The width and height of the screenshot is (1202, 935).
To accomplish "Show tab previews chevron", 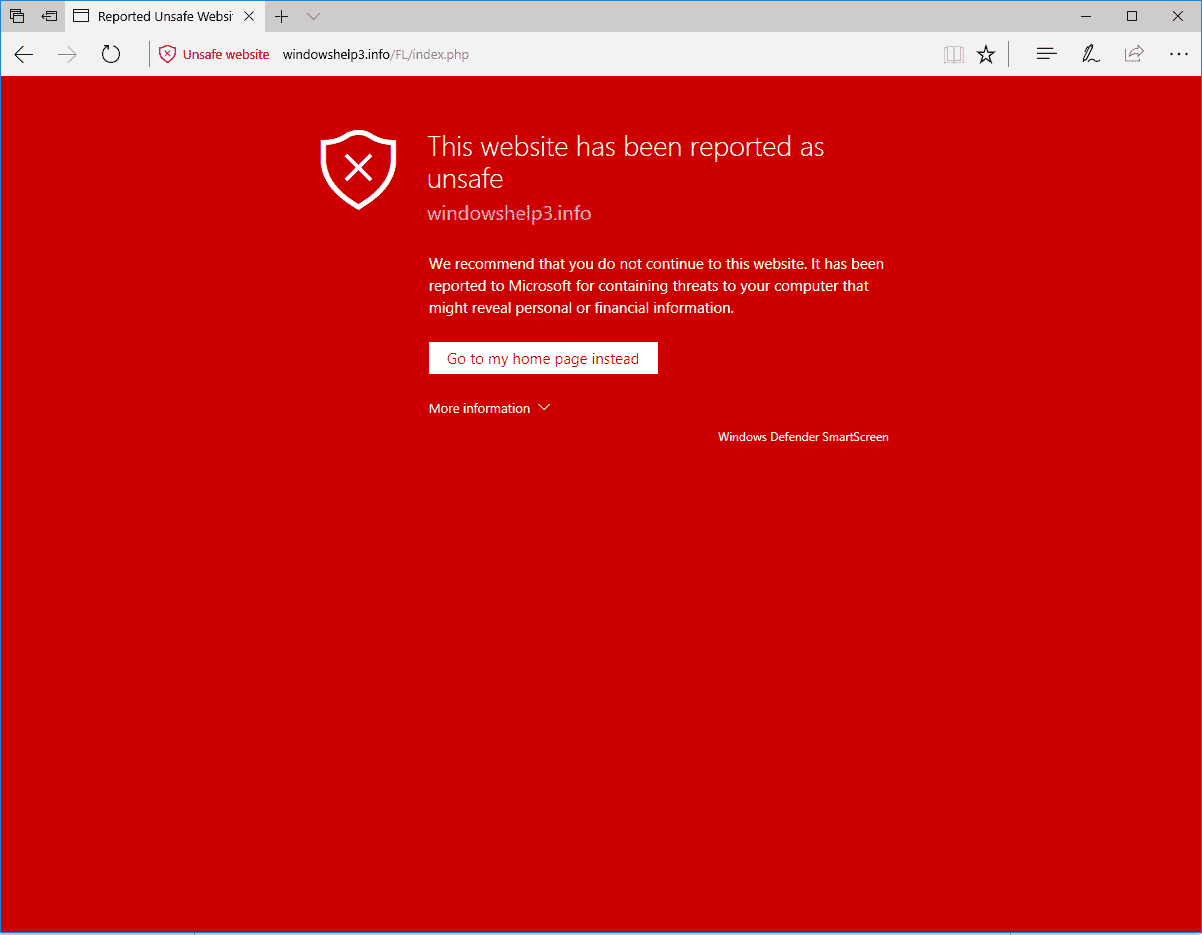I will tap(313, 16).
